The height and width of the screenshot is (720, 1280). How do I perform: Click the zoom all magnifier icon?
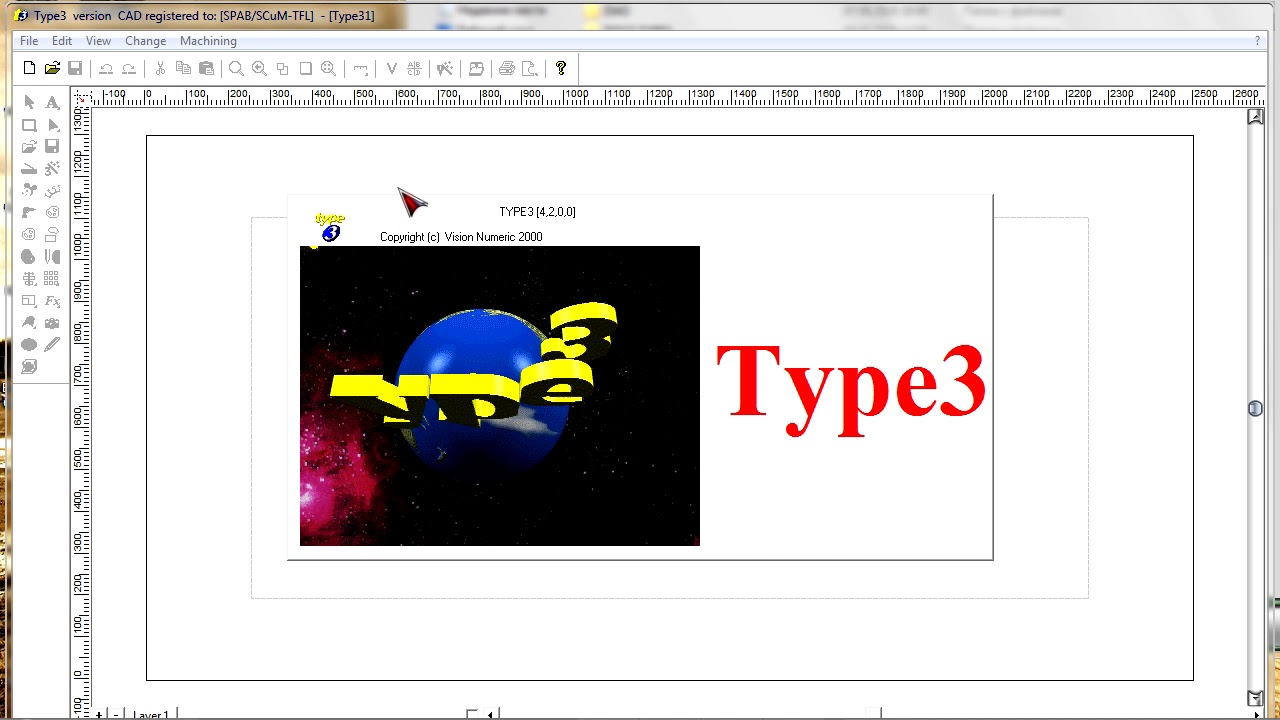(x=328, y=69)
